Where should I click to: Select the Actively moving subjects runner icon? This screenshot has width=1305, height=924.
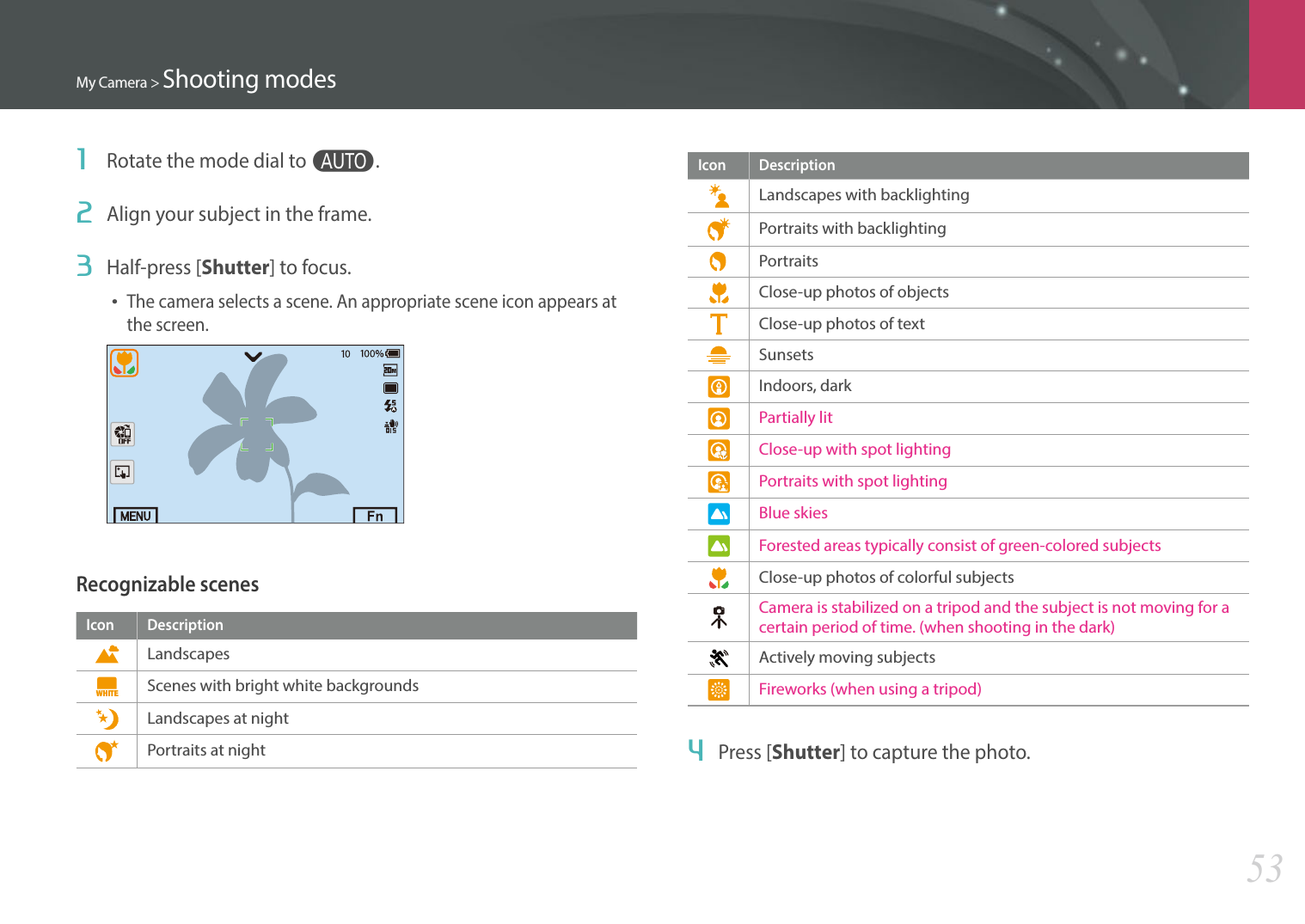click(719, 658)
